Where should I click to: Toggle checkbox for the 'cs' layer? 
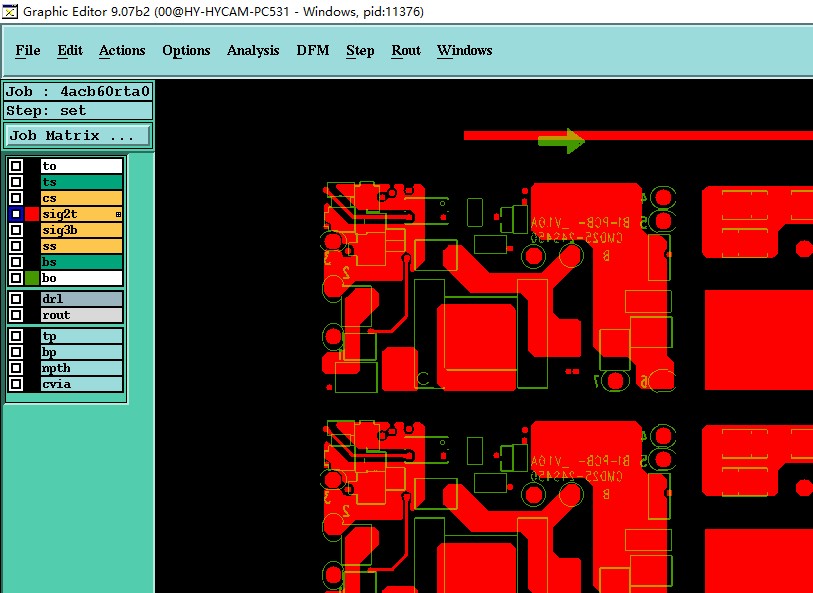click(16, 198)
